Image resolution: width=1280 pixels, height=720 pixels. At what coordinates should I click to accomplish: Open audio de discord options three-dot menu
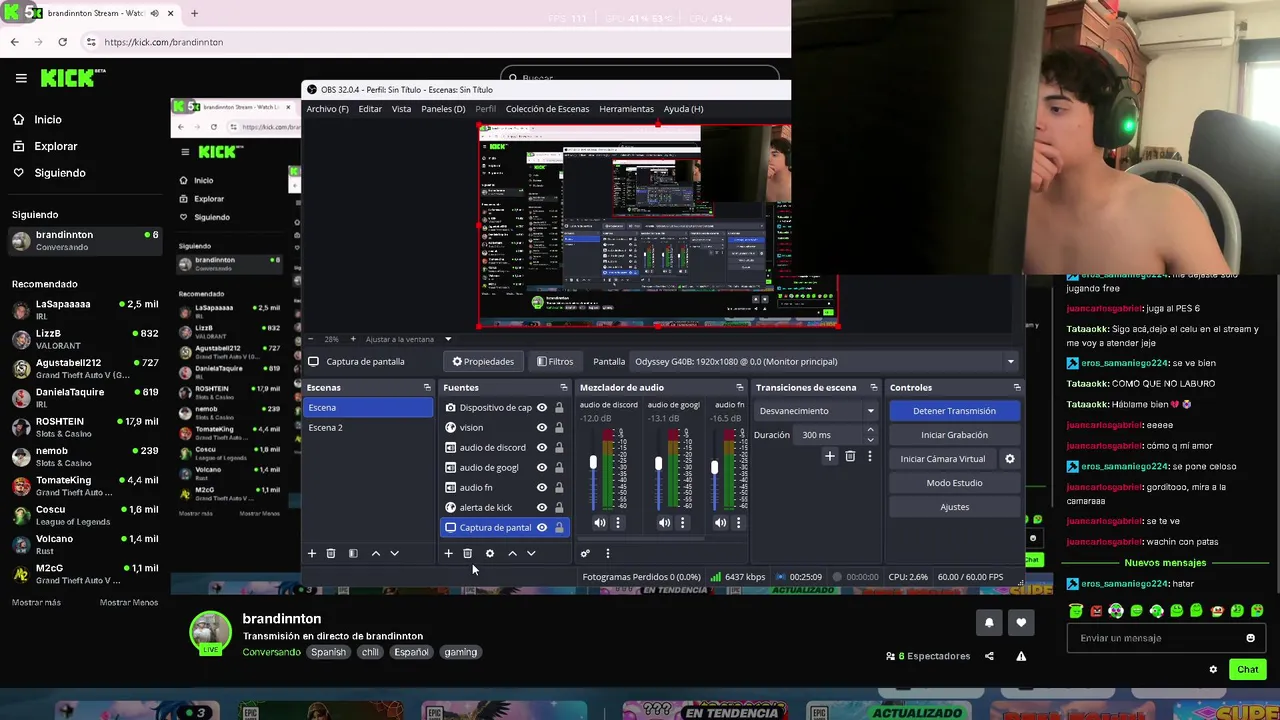(617, 522)
